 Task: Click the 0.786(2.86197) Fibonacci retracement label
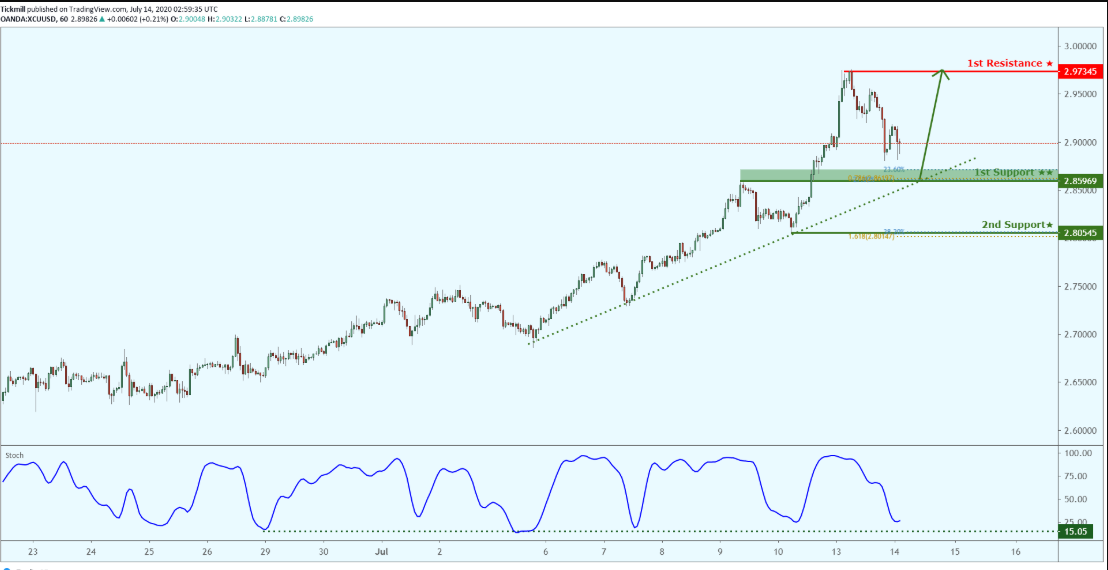tap(871, 178)
